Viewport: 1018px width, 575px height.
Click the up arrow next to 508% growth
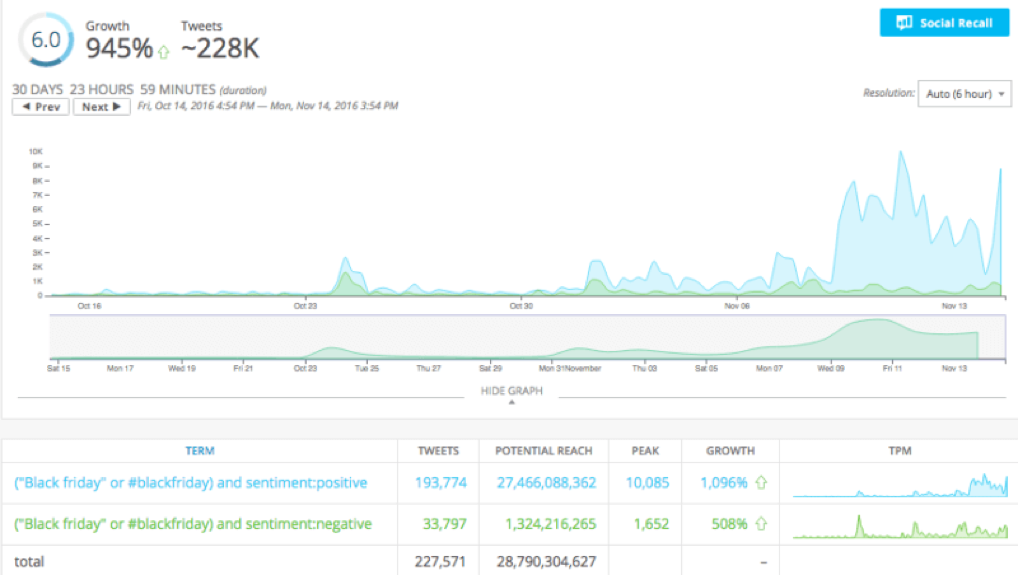point(761,524)
